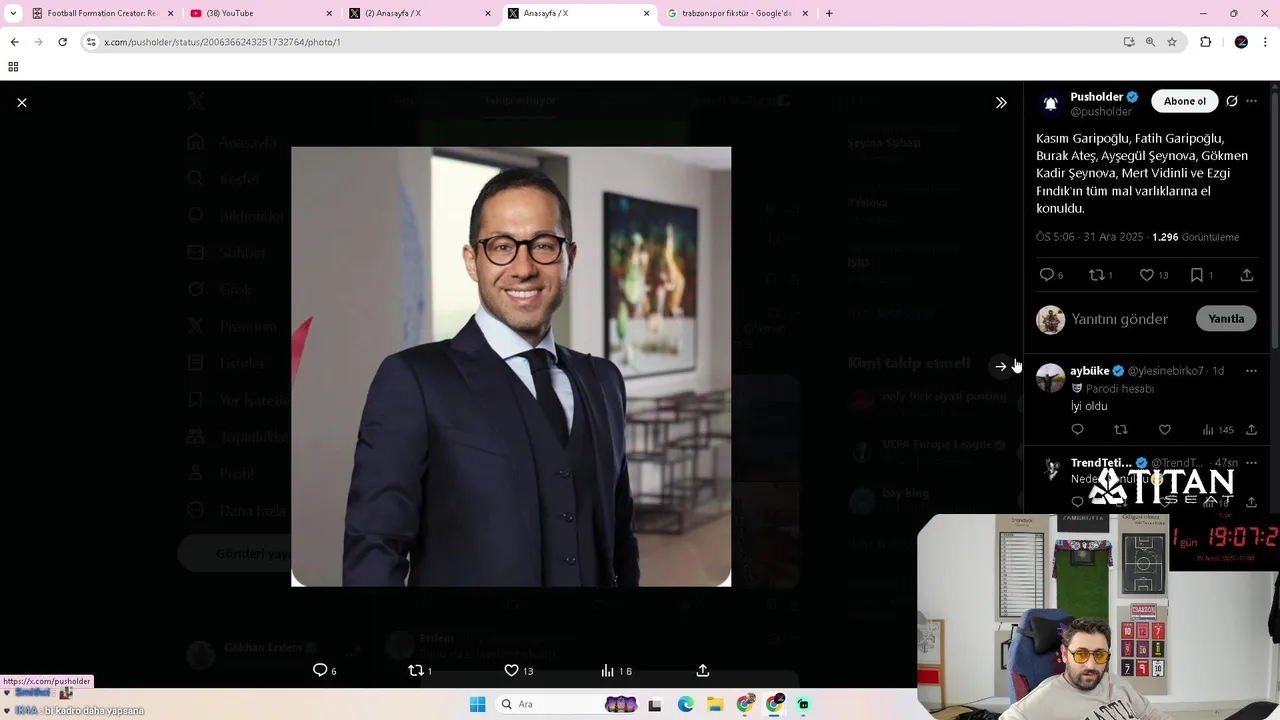1280x720 pixels.
Task: Click the 1.296 Görüntüleme view count
Action: coord(1195,237)
